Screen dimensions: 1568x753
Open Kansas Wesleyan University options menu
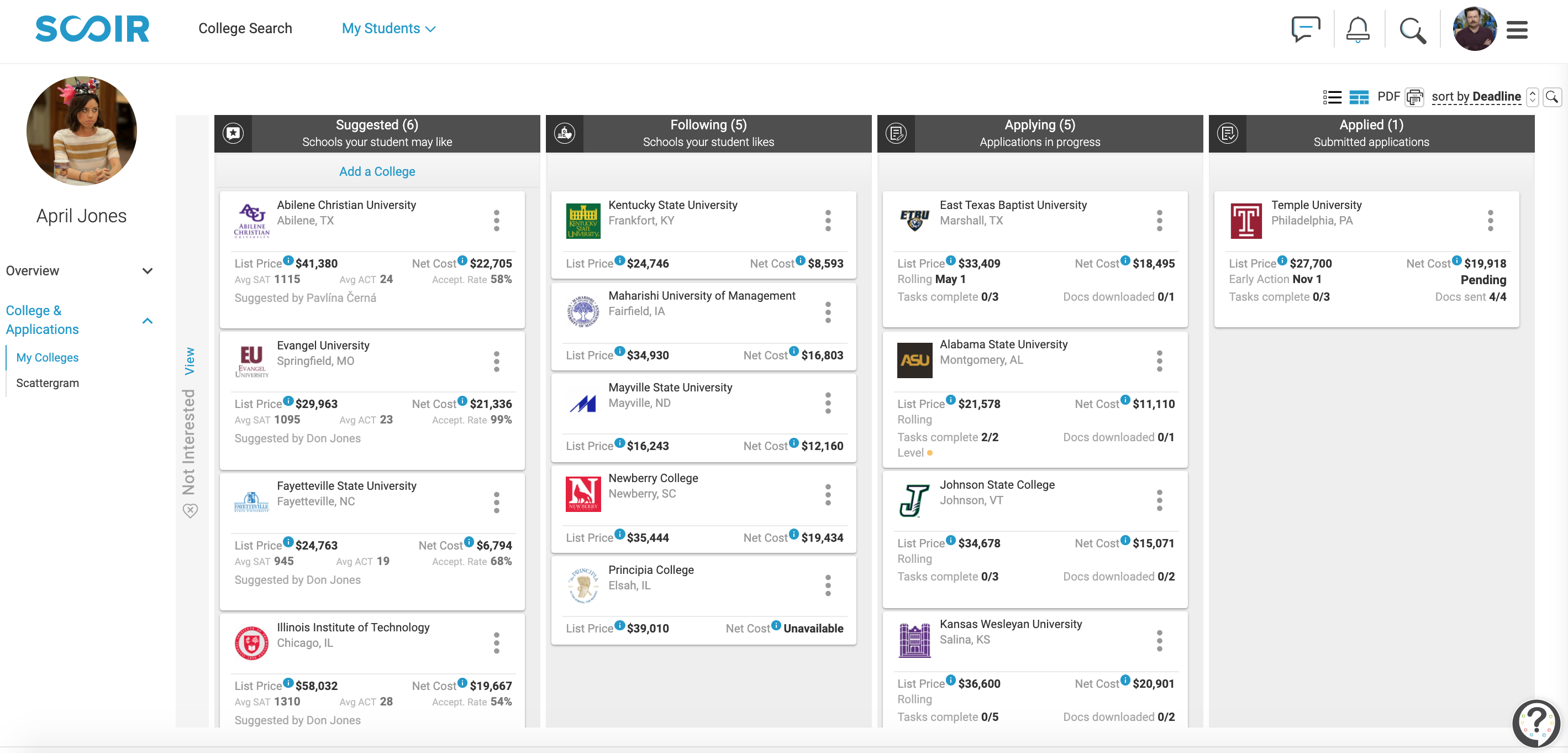(1160, 640)
